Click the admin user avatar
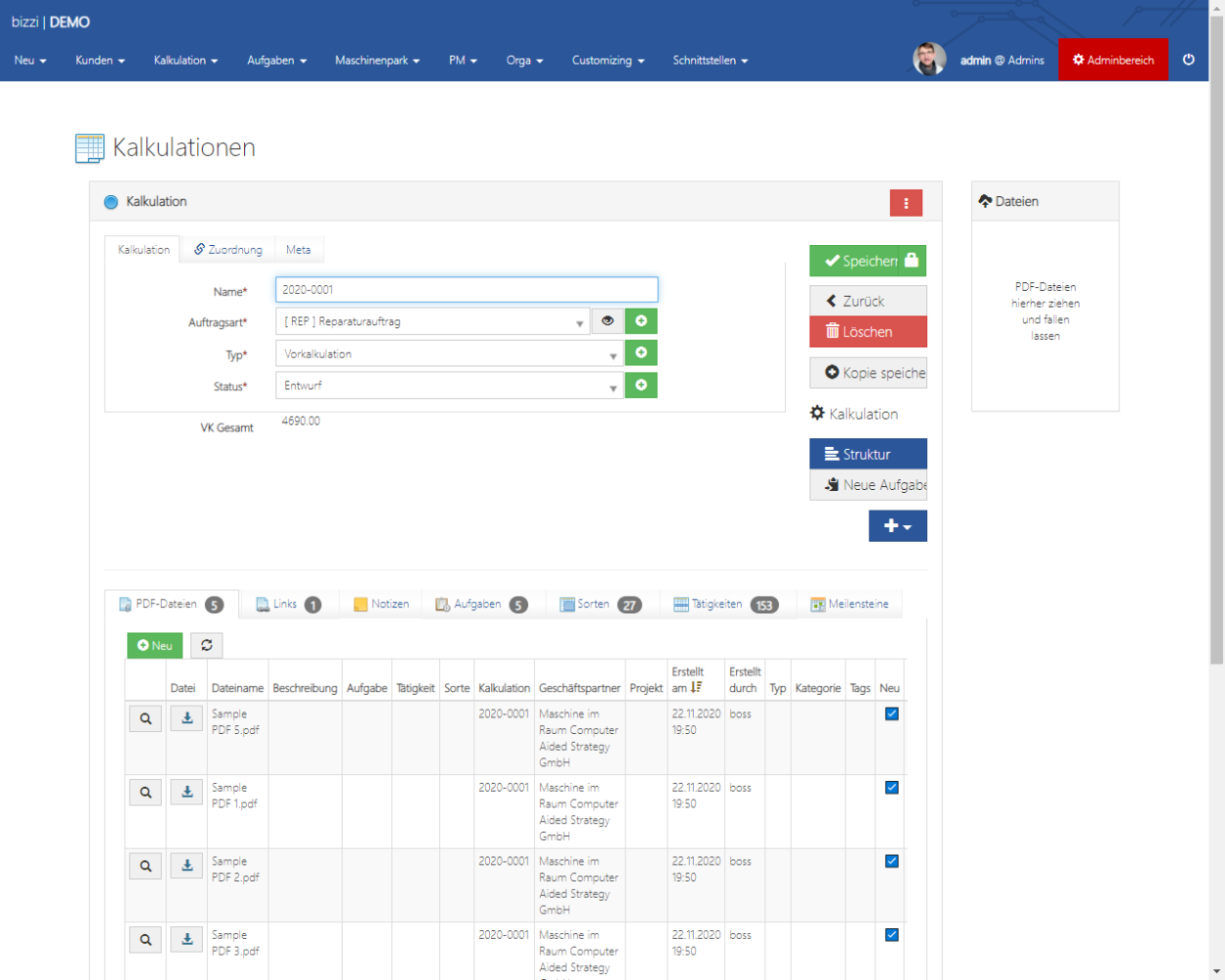The width and height of the screenshot is (1225, 980). click(929, 60)
